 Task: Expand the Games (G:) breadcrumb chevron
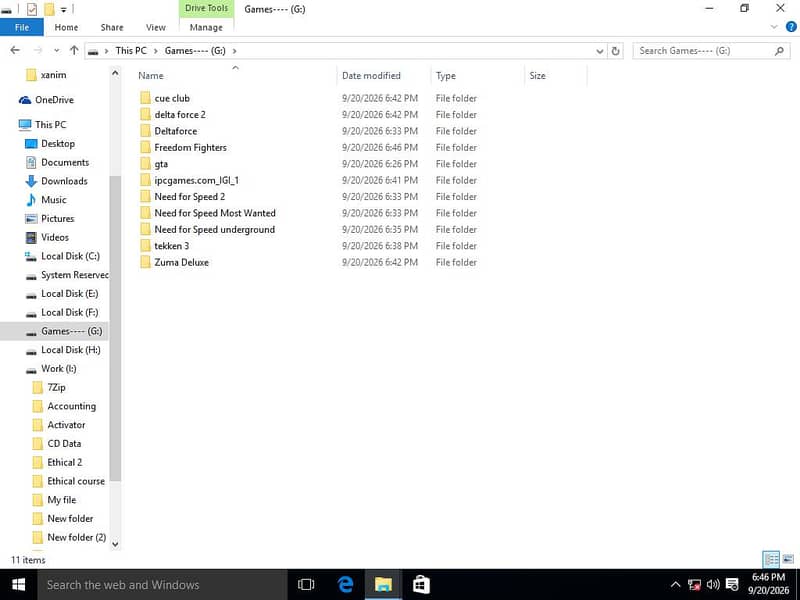click(x=234, y=51)
